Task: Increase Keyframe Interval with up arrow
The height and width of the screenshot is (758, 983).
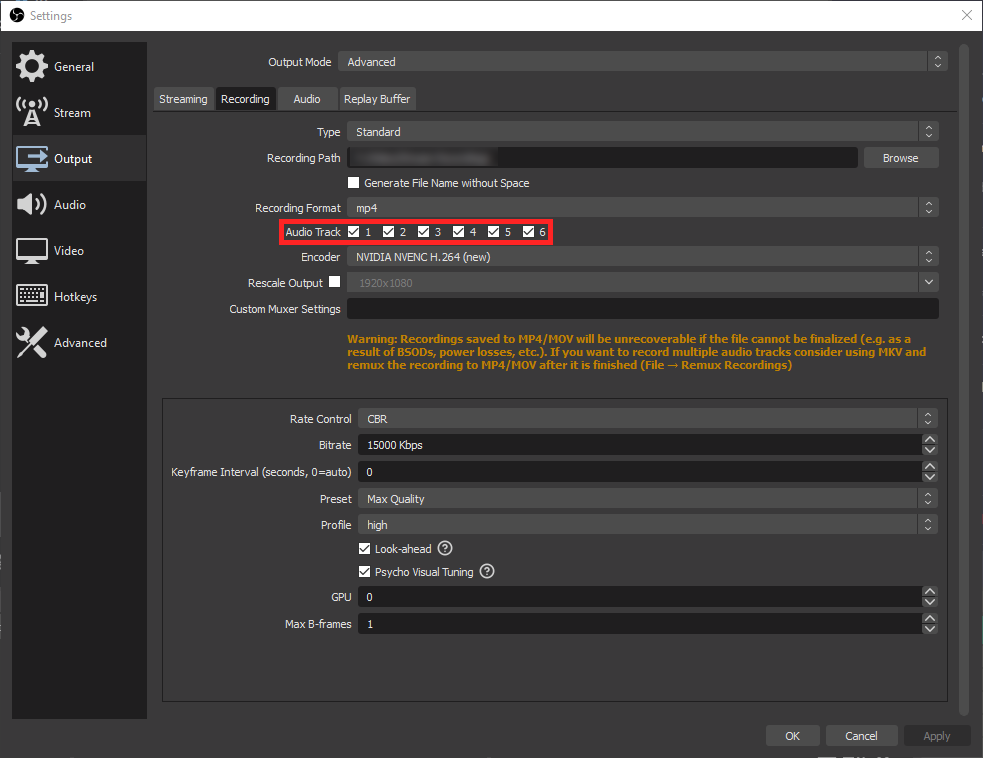Action: (x=930, y=466)
